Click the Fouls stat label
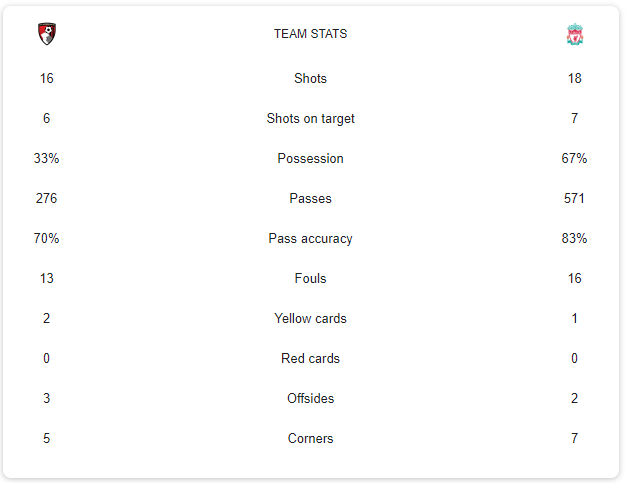Screen dimensions: 626x483 [311, 278]
